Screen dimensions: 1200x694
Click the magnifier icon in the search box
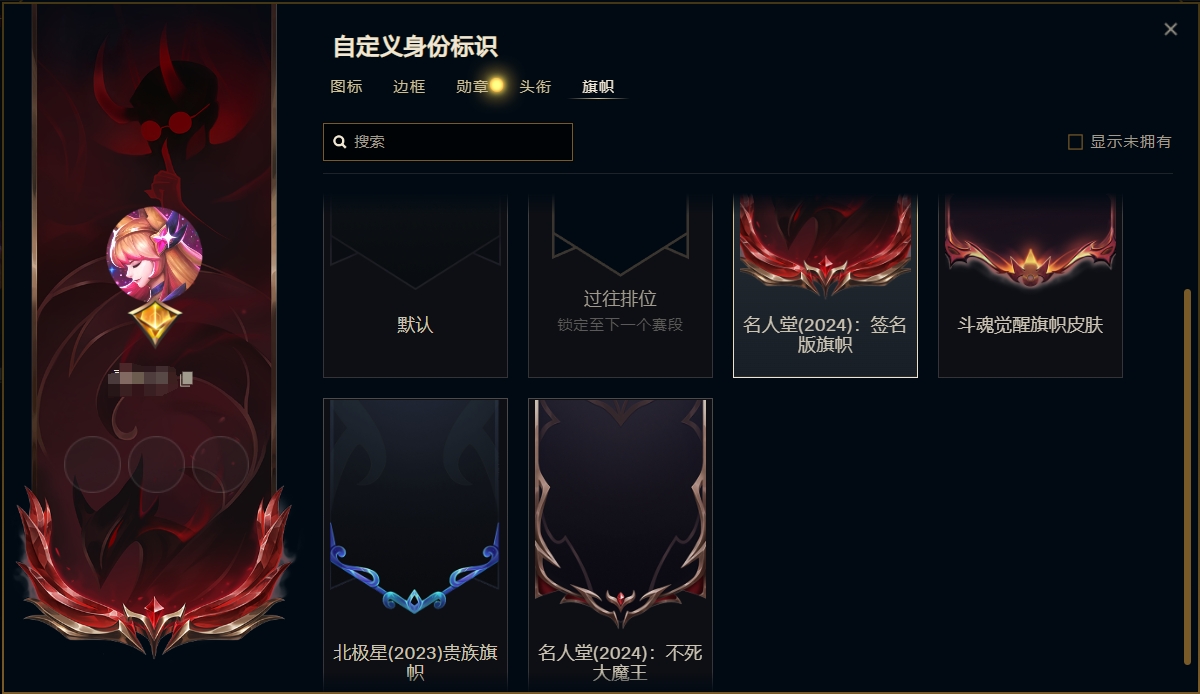pyautogui.click(x=340, y=142)
